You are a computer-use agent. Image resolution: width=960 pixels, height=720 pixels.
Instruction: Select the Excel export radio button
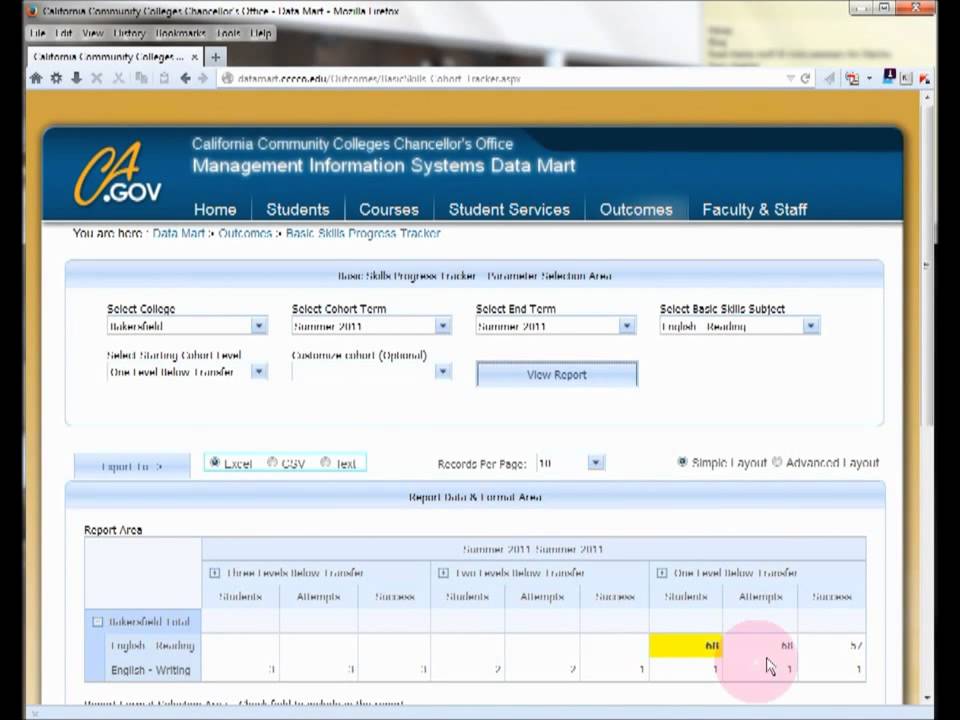214,462
